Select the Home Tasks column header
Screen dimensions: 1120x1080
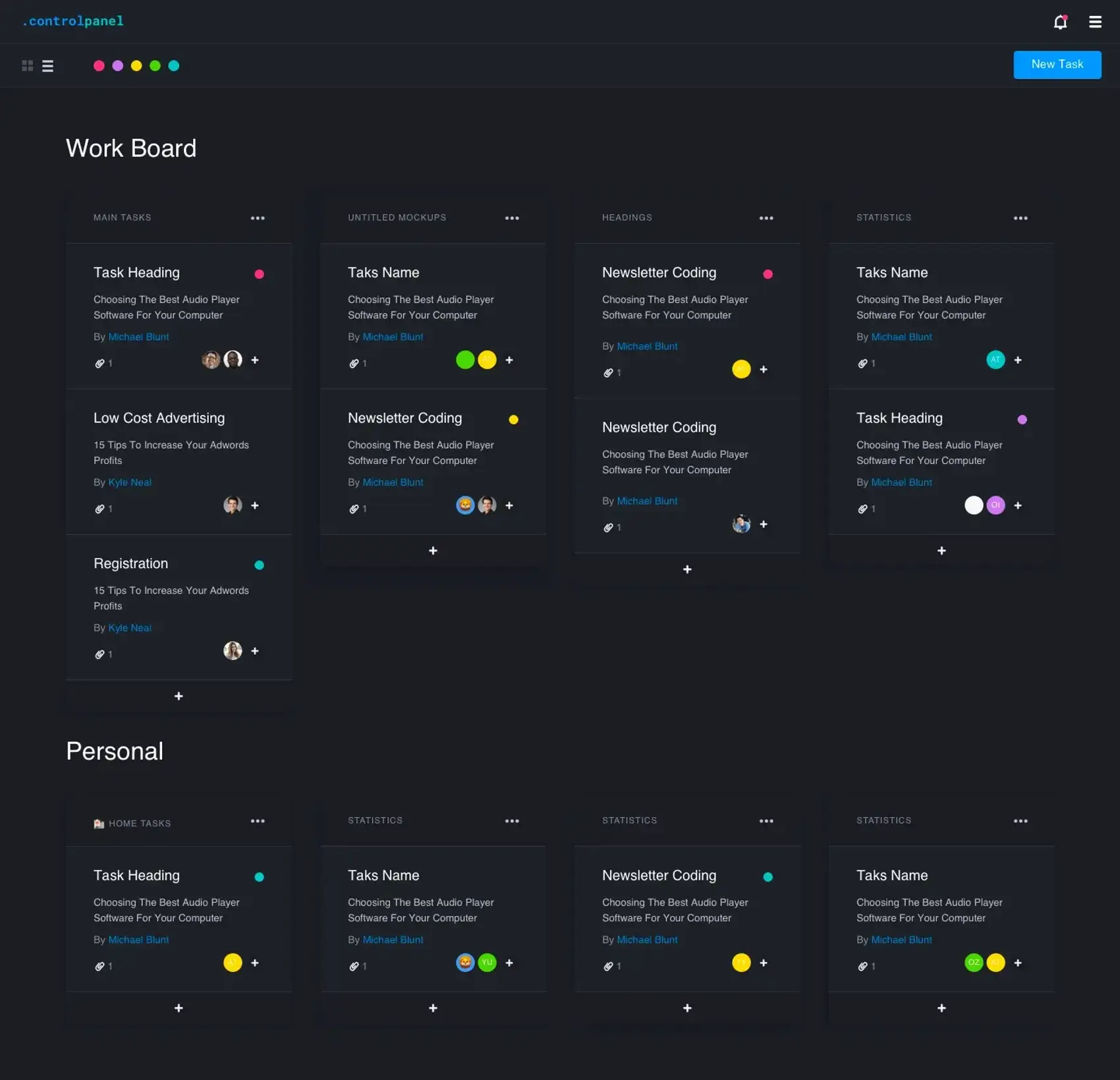pyautogui.click(x=139, y=824)
